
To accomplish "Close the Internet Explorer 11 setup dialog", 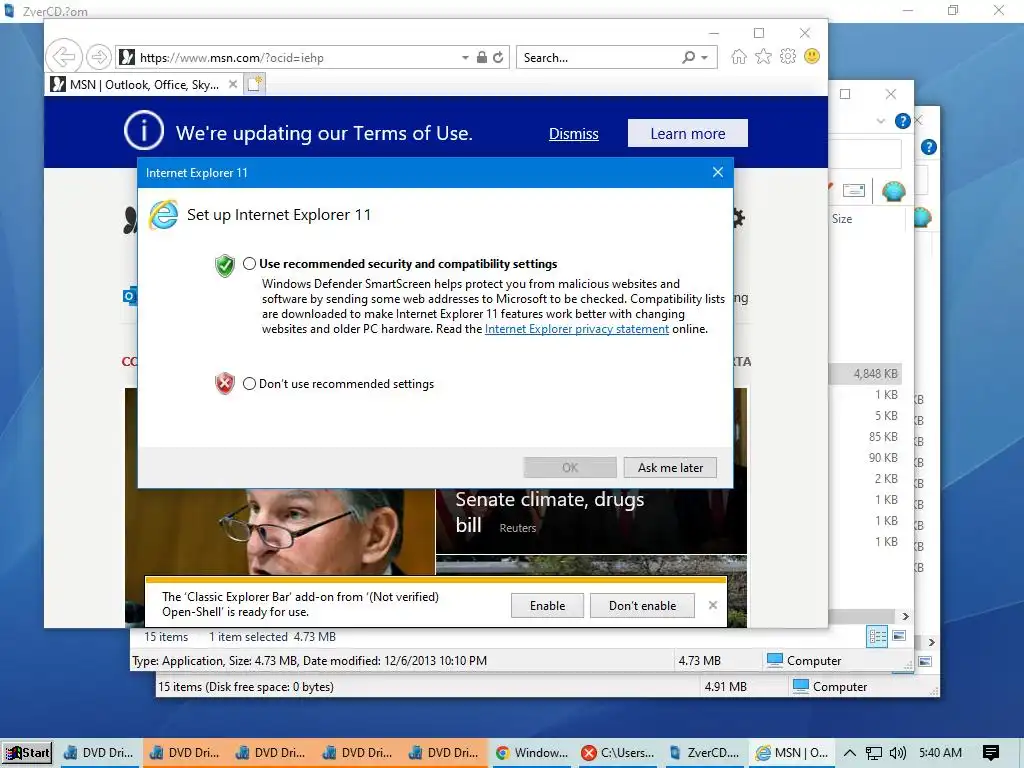I will tap(718, 172).
